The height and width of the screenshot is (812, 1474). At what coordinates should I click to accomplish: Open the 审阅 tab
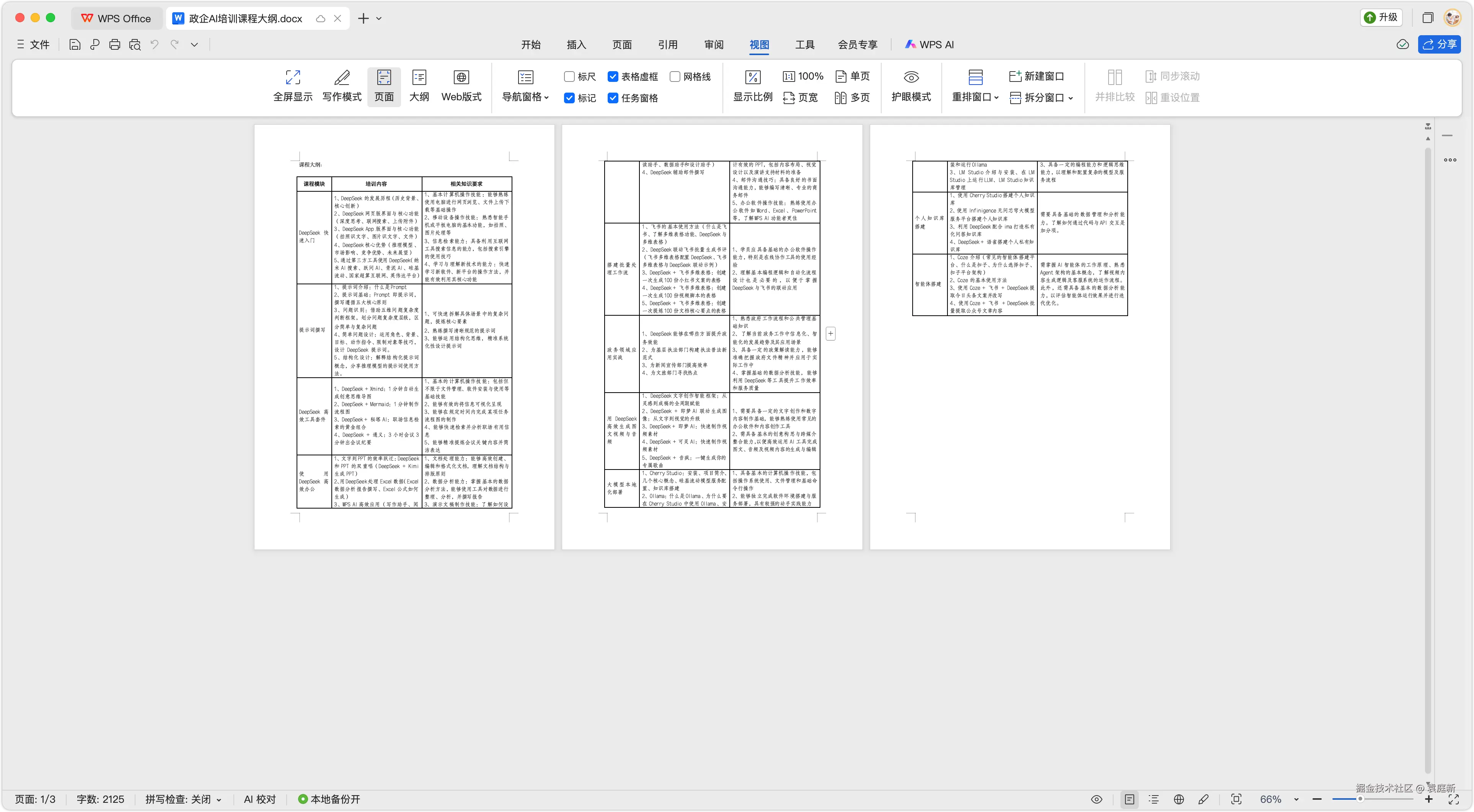(x=714, y=45)
